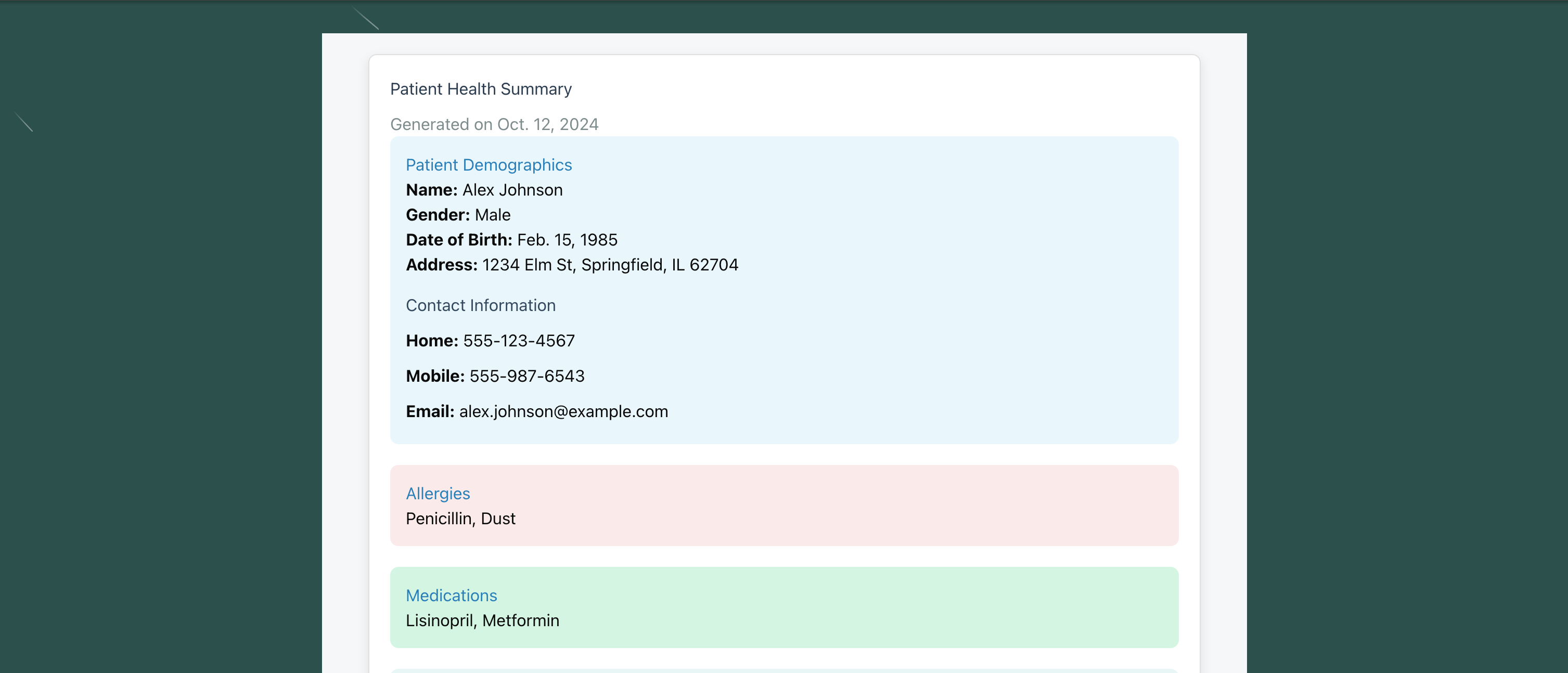Viewport: 1568px width, 673px height.
Task: Click the Penicillin, Dust allergies text
Action: [460, 519]
